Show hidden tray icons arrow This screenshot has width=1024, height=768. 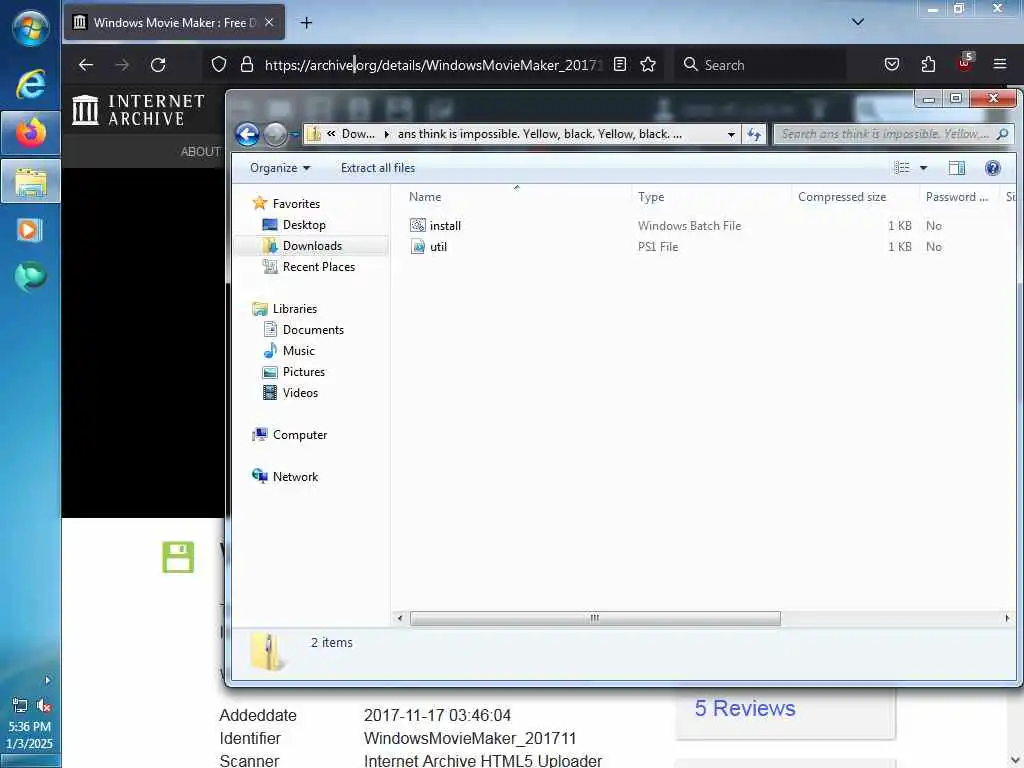47,680
